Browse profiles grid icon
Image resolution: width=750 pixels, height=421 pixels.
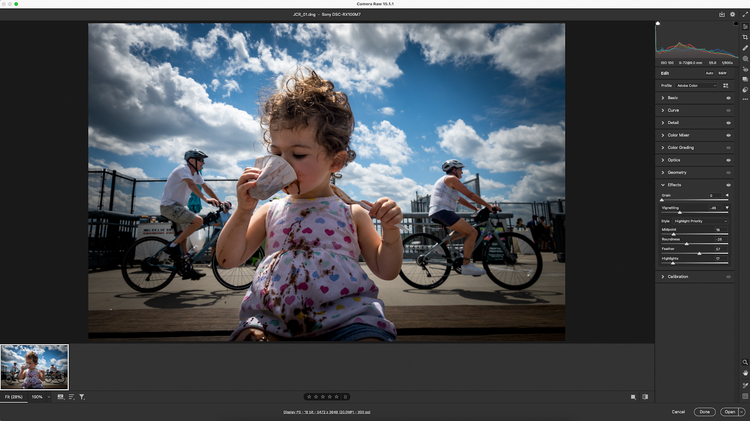tap(726, 86)
